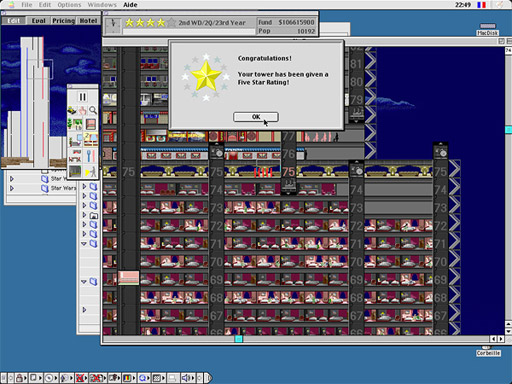Click the vertical scrollbar up arrow

[509, 324]
